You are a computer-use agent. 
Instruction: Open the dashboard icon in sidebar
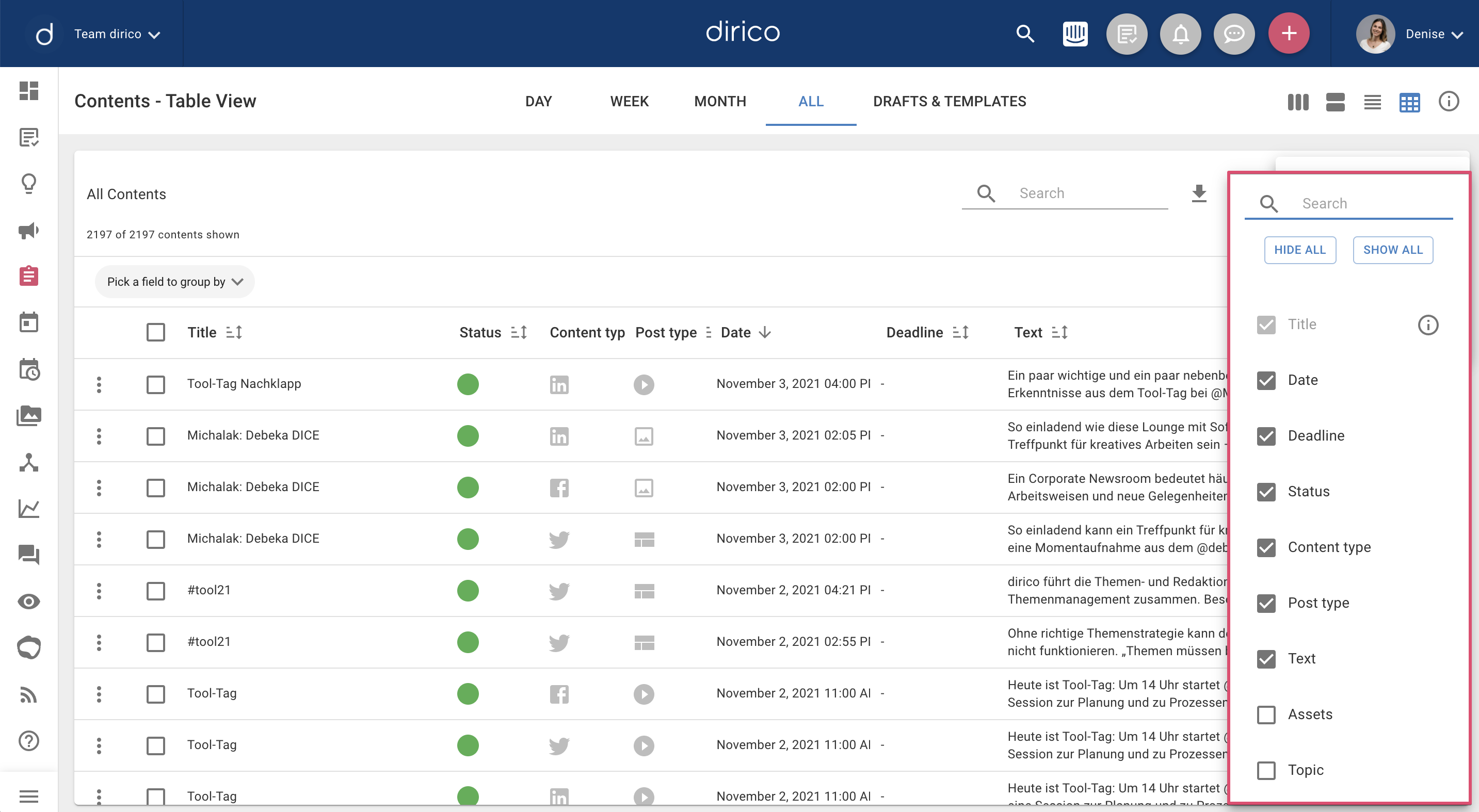pyautogui.click(x=29, y=90)
